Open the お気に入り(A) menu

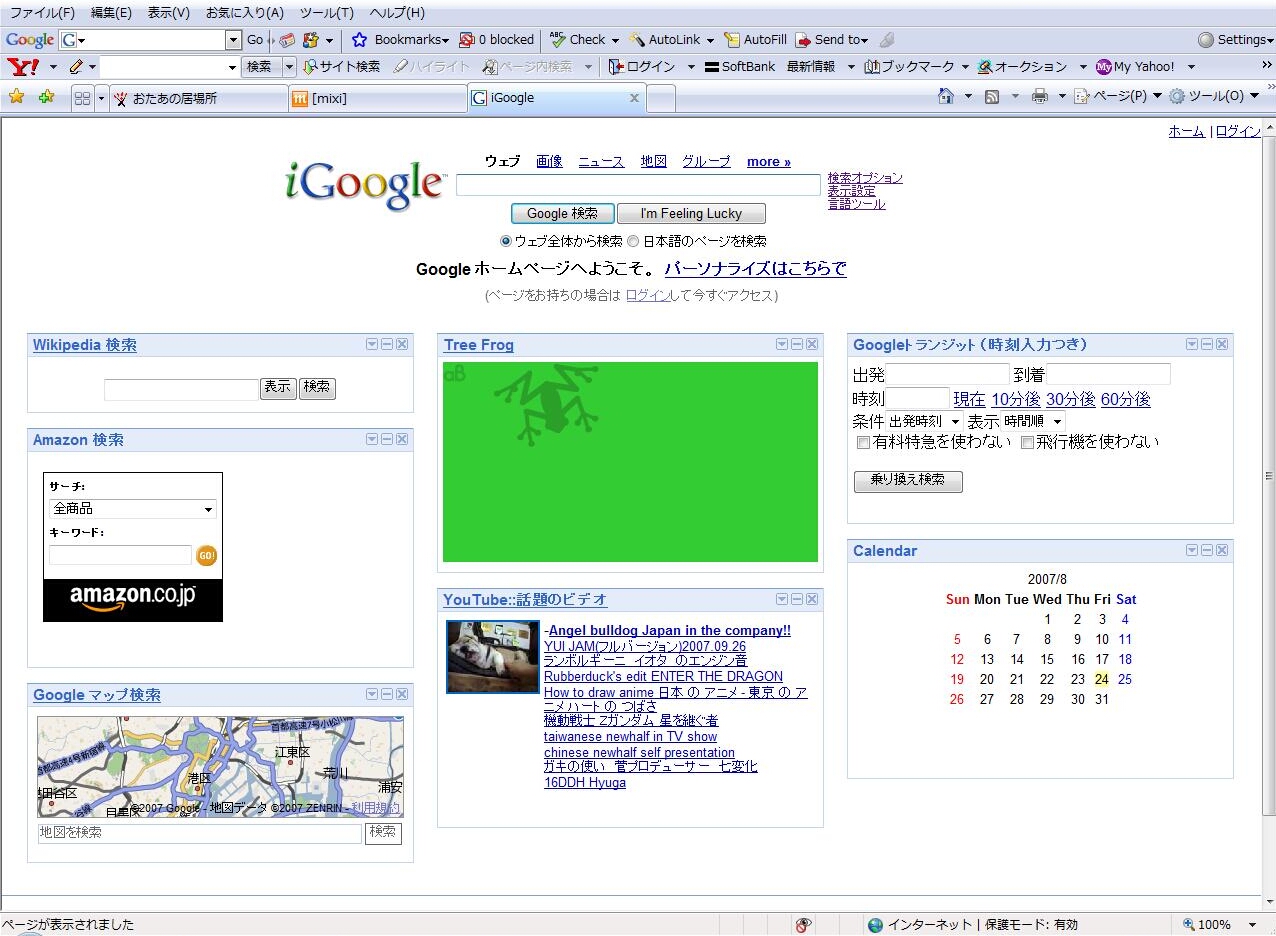click(245, 13)
